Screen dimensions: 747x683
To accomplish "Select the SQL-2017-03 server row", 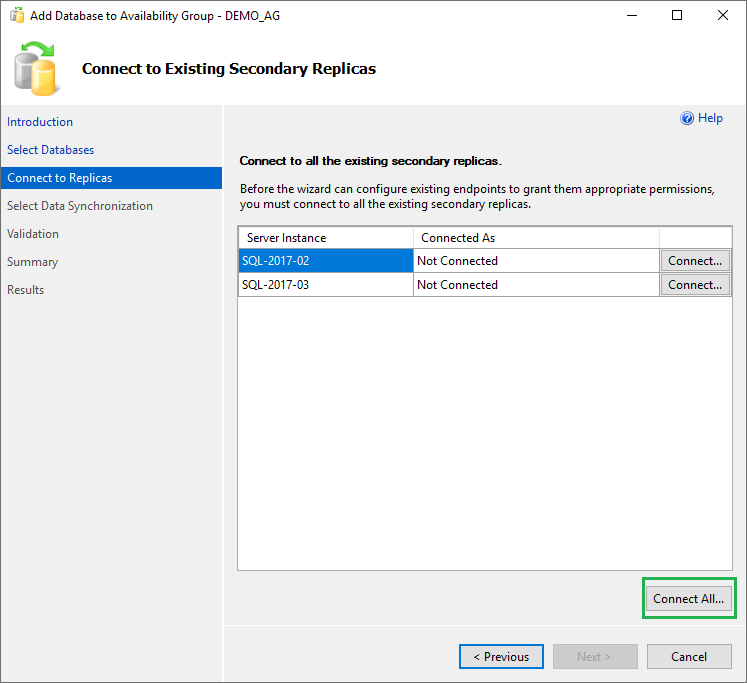I will coord(326,285).
